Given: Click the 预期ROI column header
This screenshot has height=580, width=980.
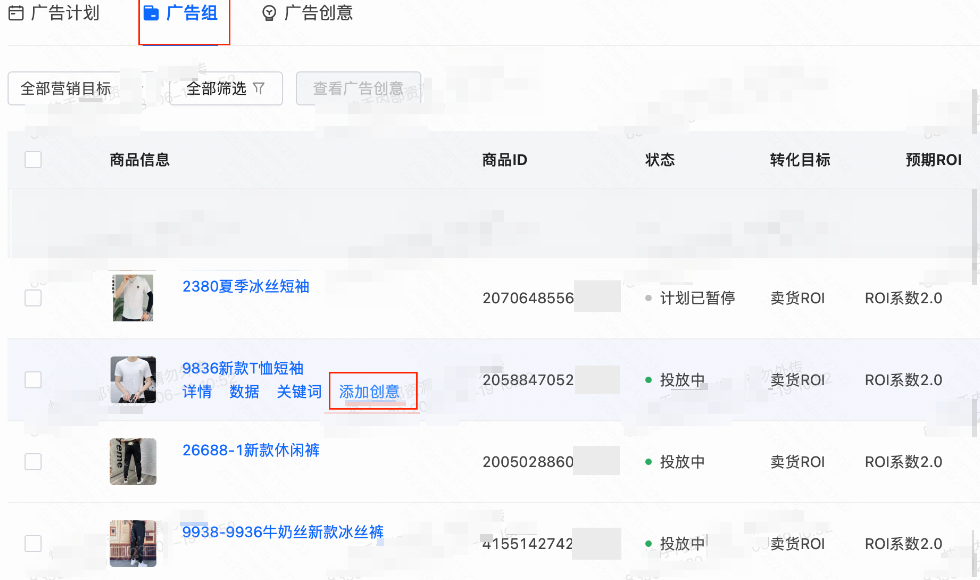Looking at the screenshot, I should (934, 160).
